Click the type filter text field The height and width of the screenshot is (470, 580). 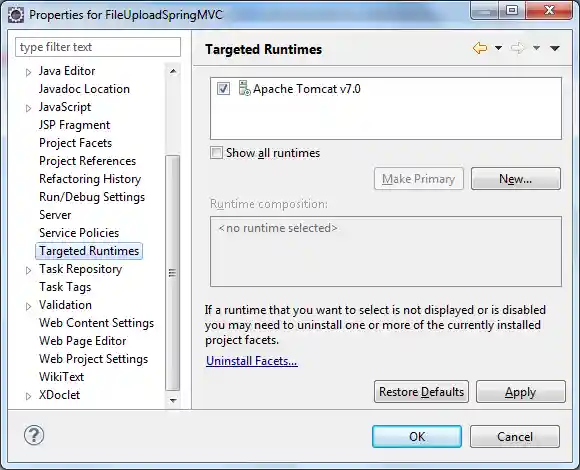[x=98, y=47]
